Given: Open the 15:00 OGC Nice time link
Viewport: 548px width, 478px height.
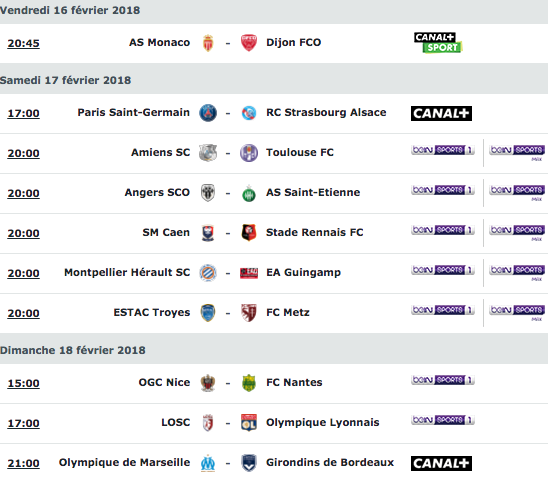Looking at the screenshot, I should (x=23, y=383).
